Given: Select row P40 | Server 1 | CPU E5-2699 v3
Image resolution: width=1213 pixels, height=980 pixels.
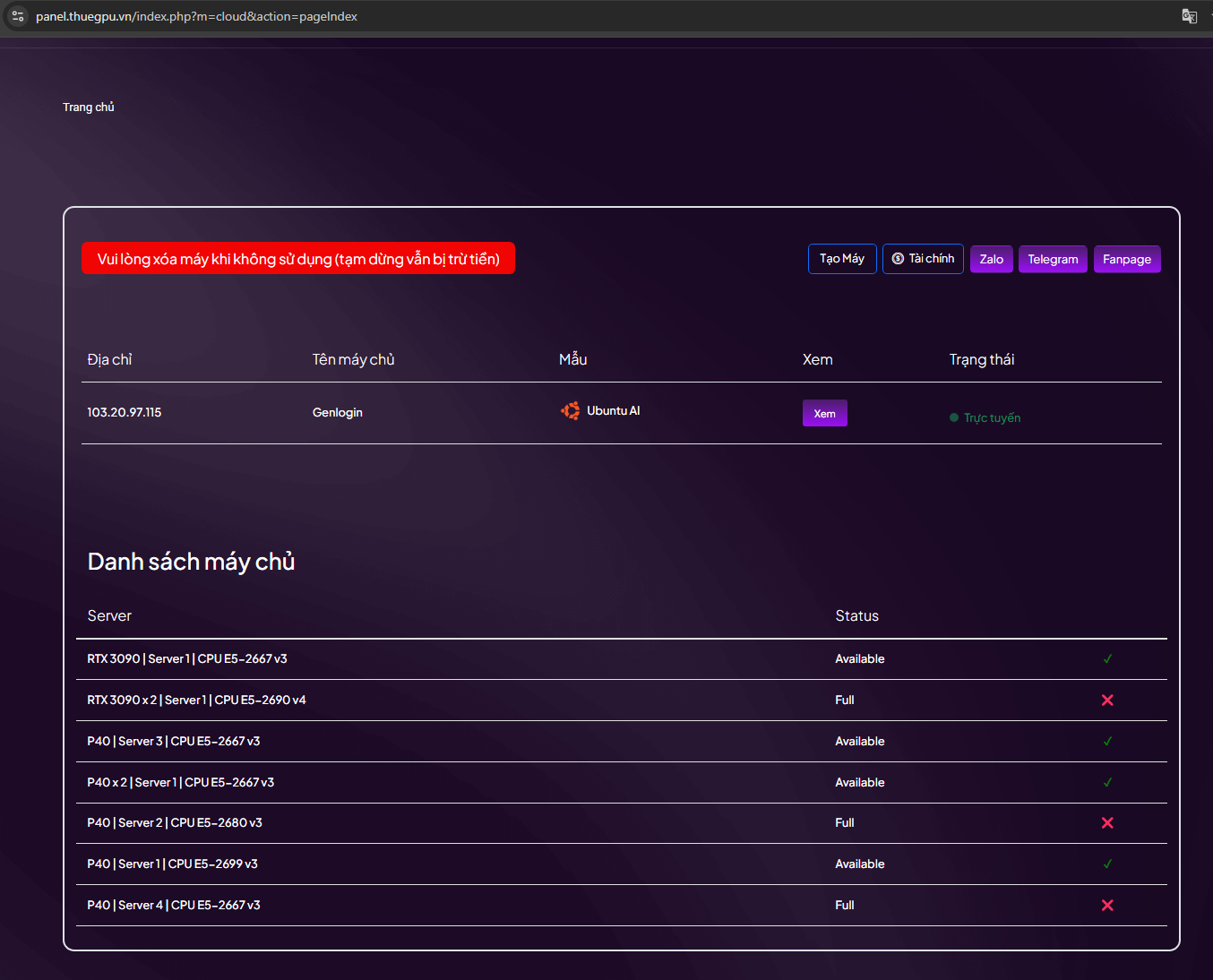Looking at the screenshot, I should [622, 864].
